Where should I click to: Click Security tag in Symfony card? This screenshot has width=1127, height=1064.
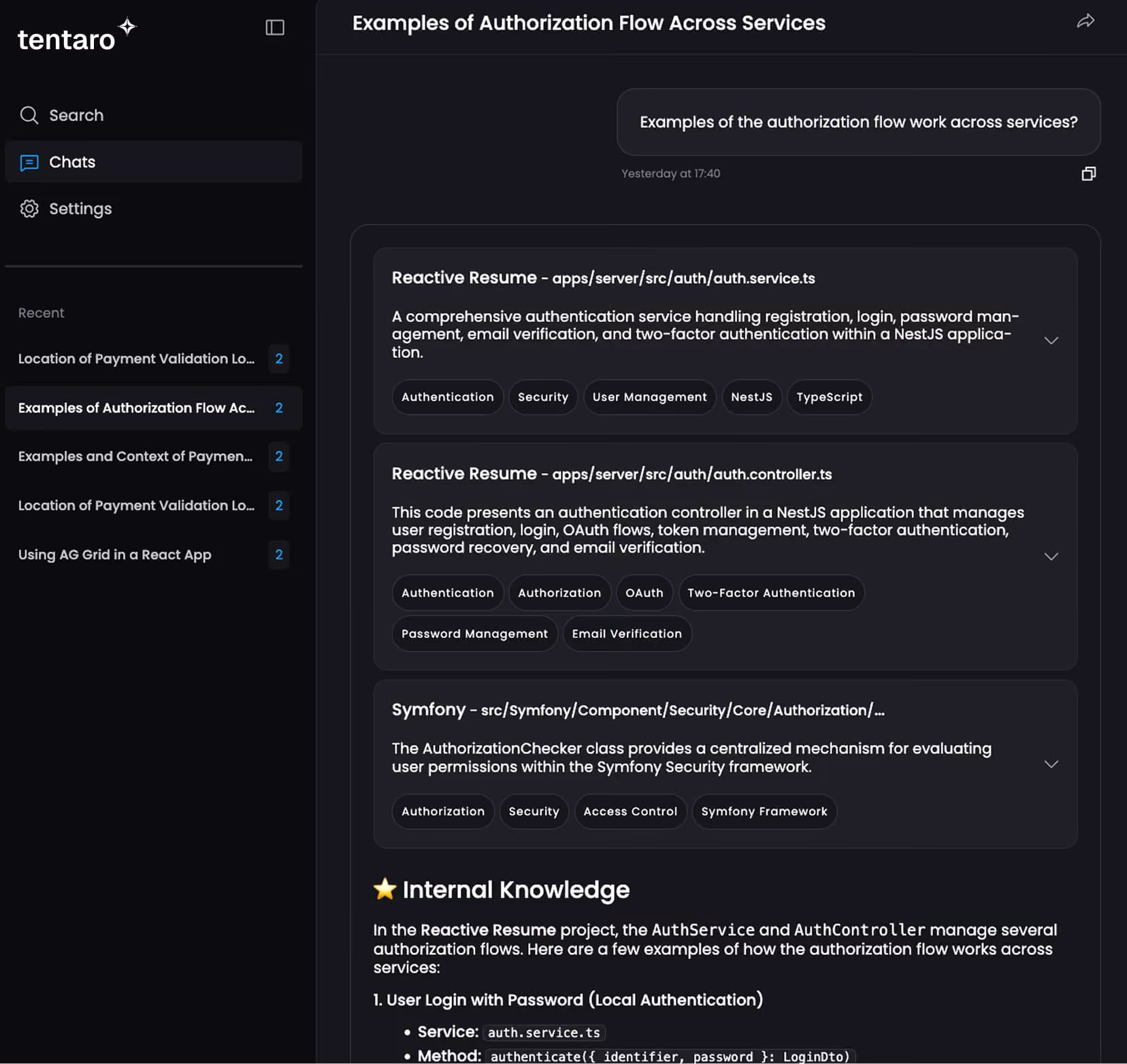click(534, 811)
